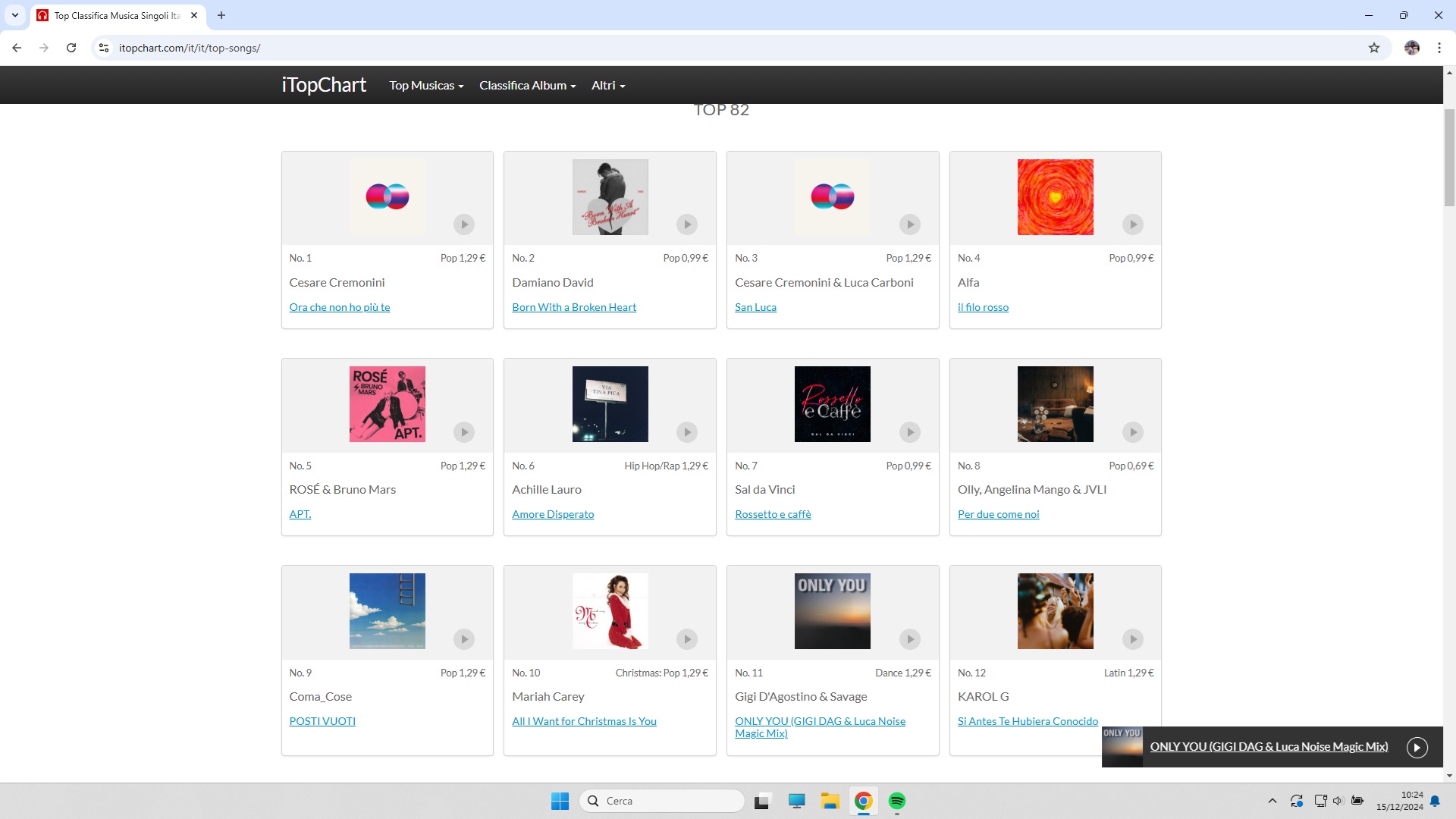
Task: Play preview of Mariah Carey's song
Action: pyautogui.click(x=687, y=639)
